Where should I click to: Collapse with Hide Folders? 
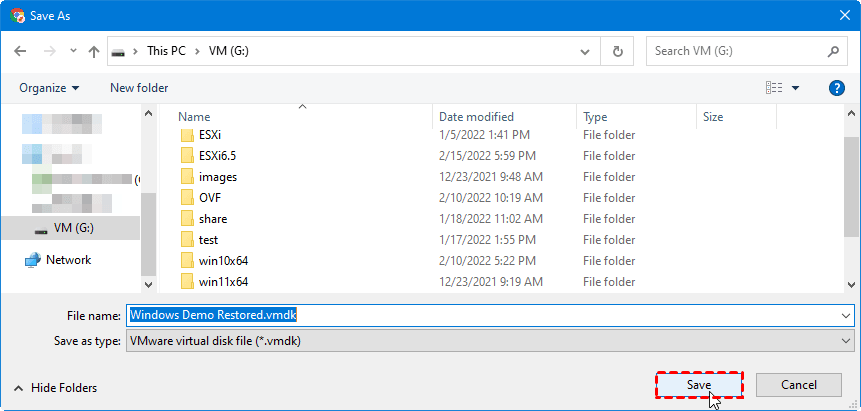pyautogui.click(x=55, y=388)
